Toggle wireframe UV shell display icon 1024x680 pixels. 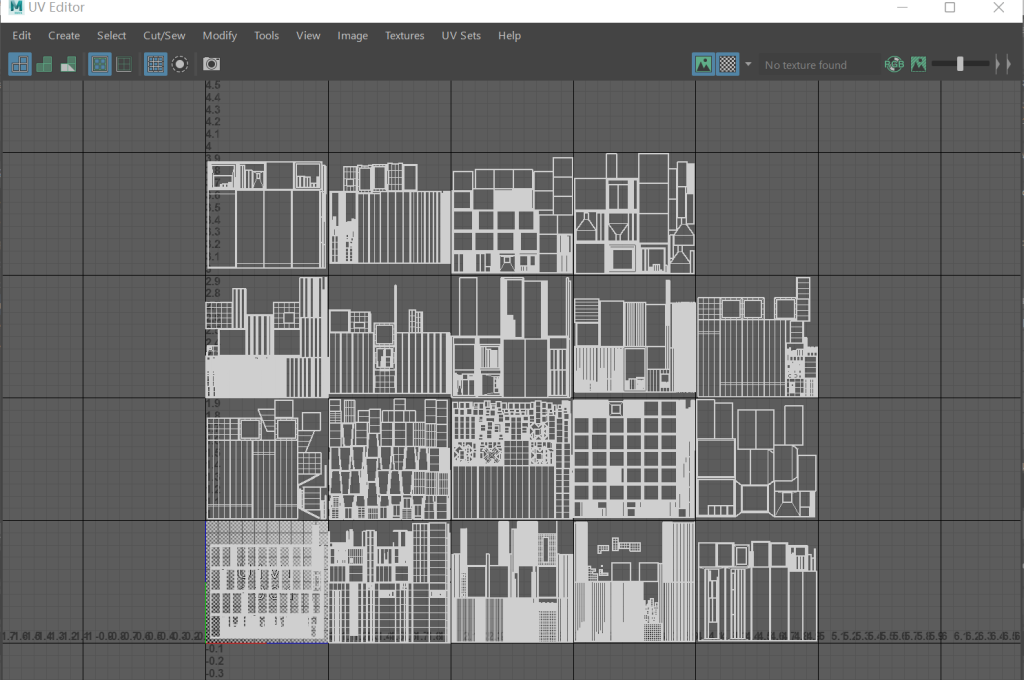20,64
